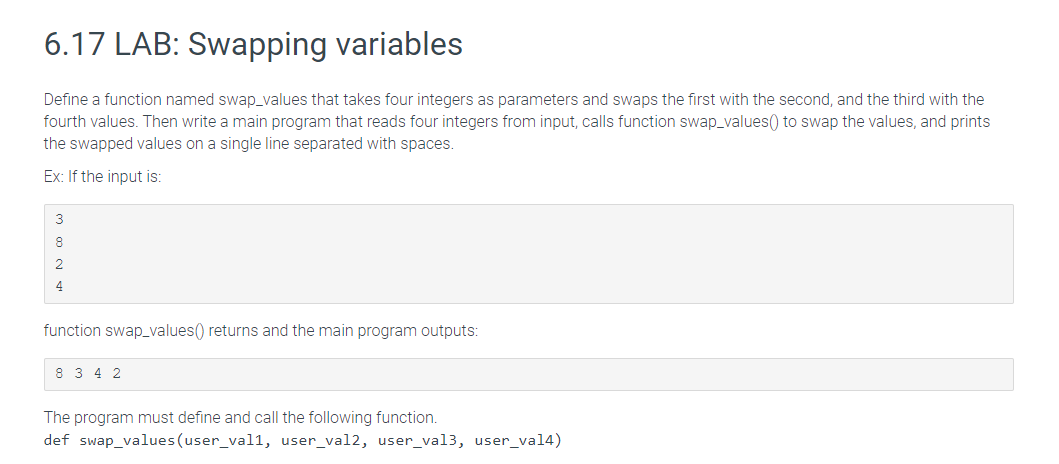The width and height of the screenshot is (1059, 464).
Task: Click the empty area of the sample input box
Action: [x=540, y=254]
